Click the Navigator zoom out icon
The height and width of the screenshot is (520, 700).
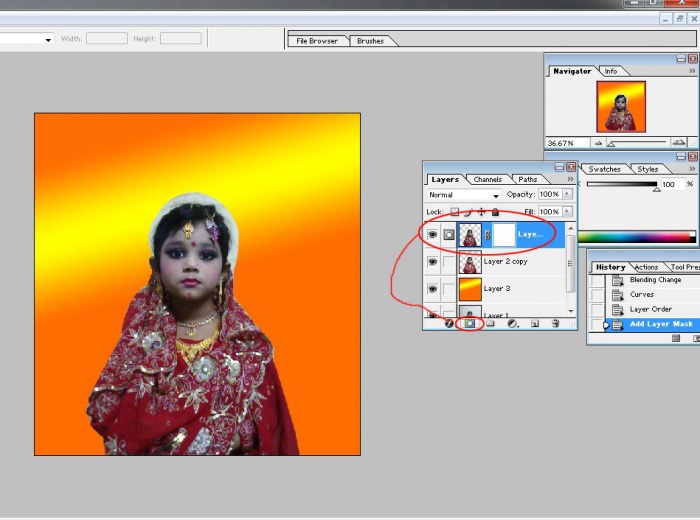598,143
